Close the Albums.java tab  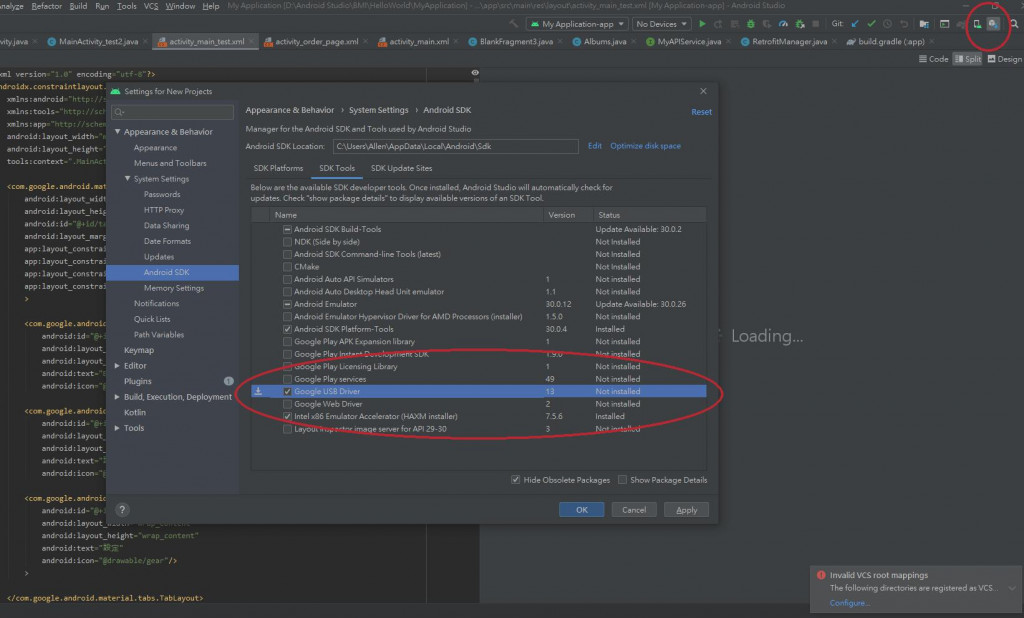pos(633,42)
